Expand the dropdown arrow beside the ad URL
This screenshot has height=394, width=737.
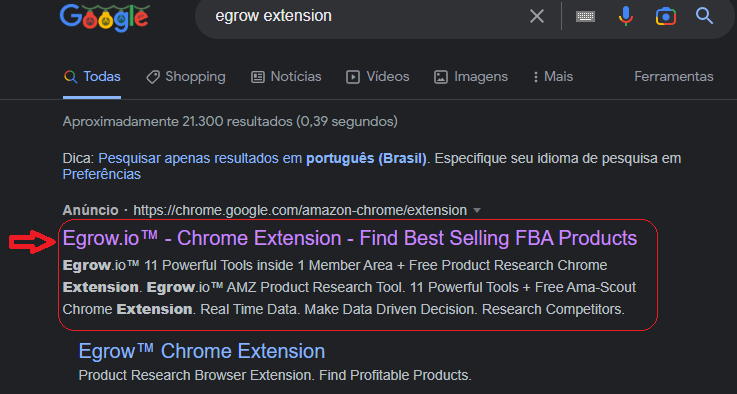[477, 211]
